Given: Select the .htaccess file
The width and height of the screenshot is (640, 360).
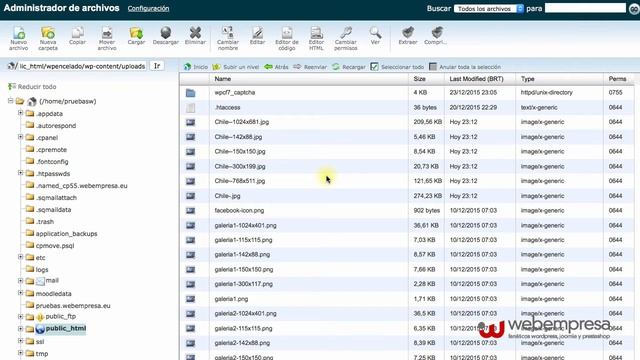Looking at the screenshot, I should coord(407,107).
